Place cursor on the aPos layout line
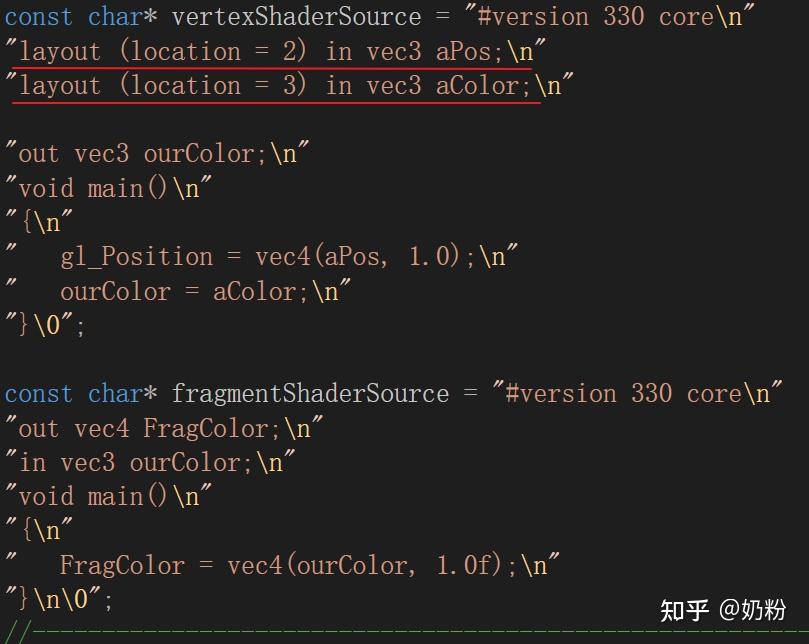The image size is (809, 644). pyautogui.click(x=275, y=52)
